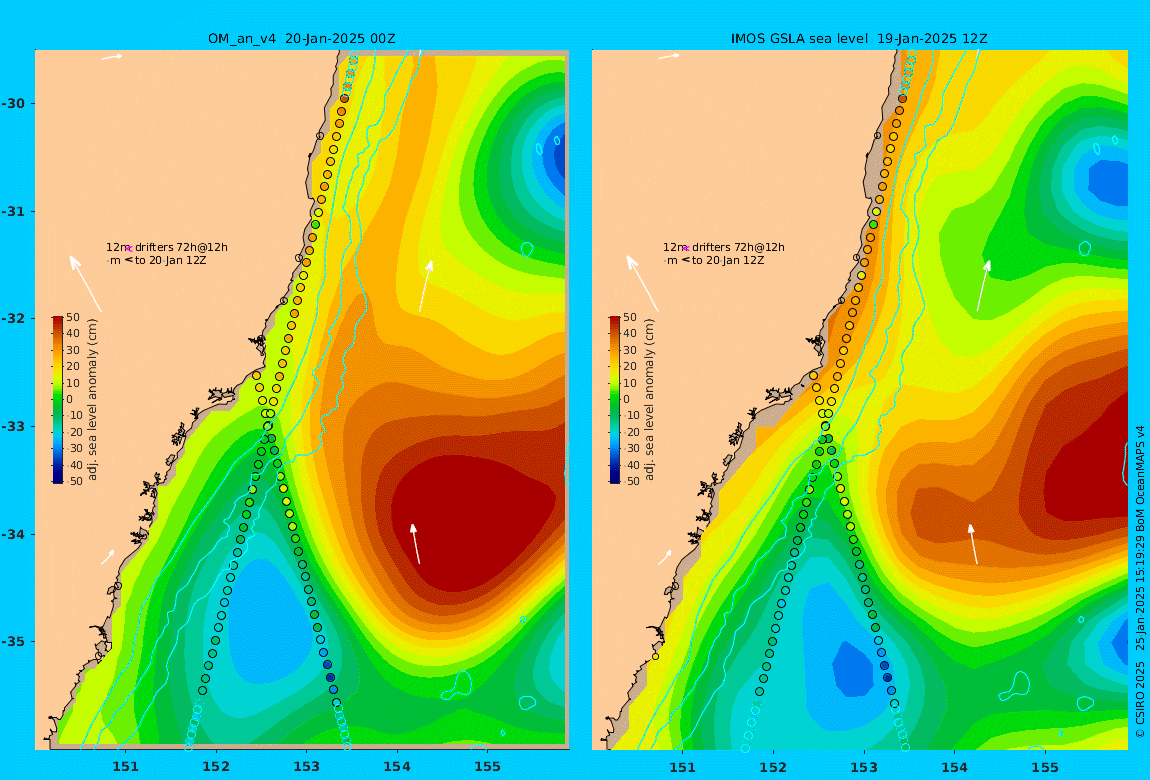This screenshot has width=1150, height=780.
Task: Click the right map title "IMOS GSLA sea level 19-Jan-2025 12Z"
Action: 859,39
